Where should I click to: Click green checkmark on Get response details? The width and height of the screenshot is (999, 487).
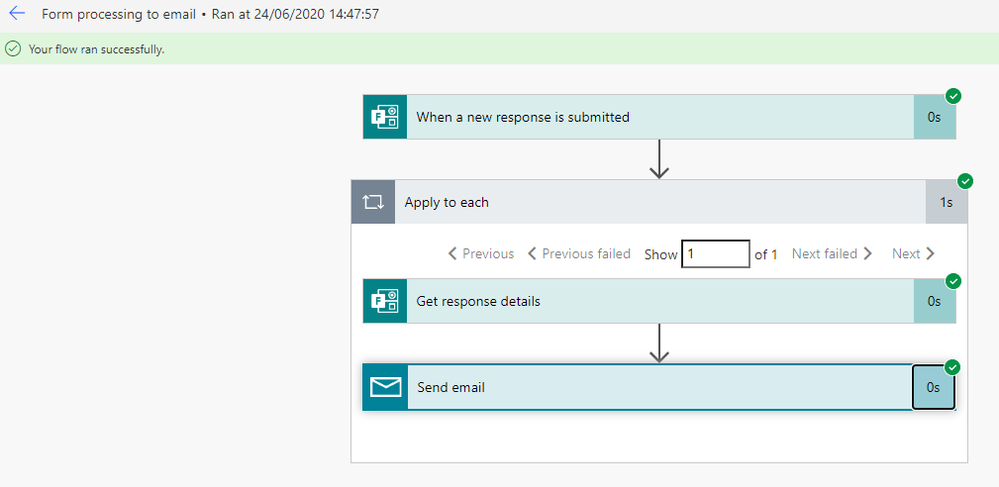pos(953,280)
